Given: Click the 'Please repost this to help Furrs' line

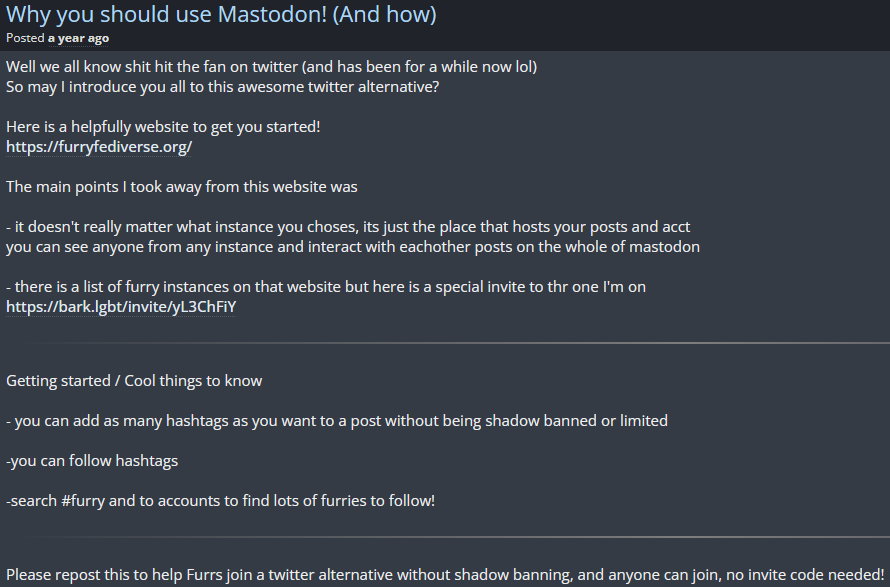Looking at the screenshot, I should pyautogui.click(x=445, y=575).
